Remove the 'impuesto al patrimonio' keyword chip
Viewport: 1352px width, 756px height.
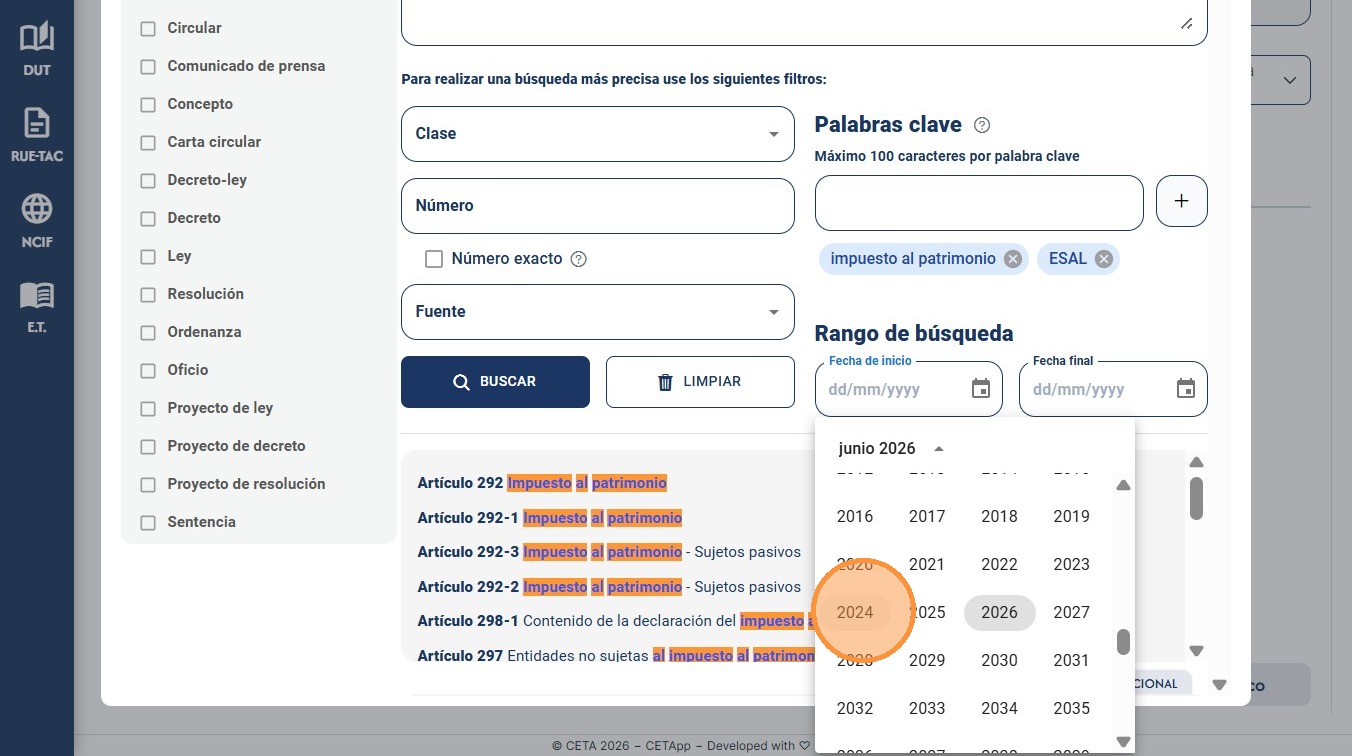point(1013,259)
